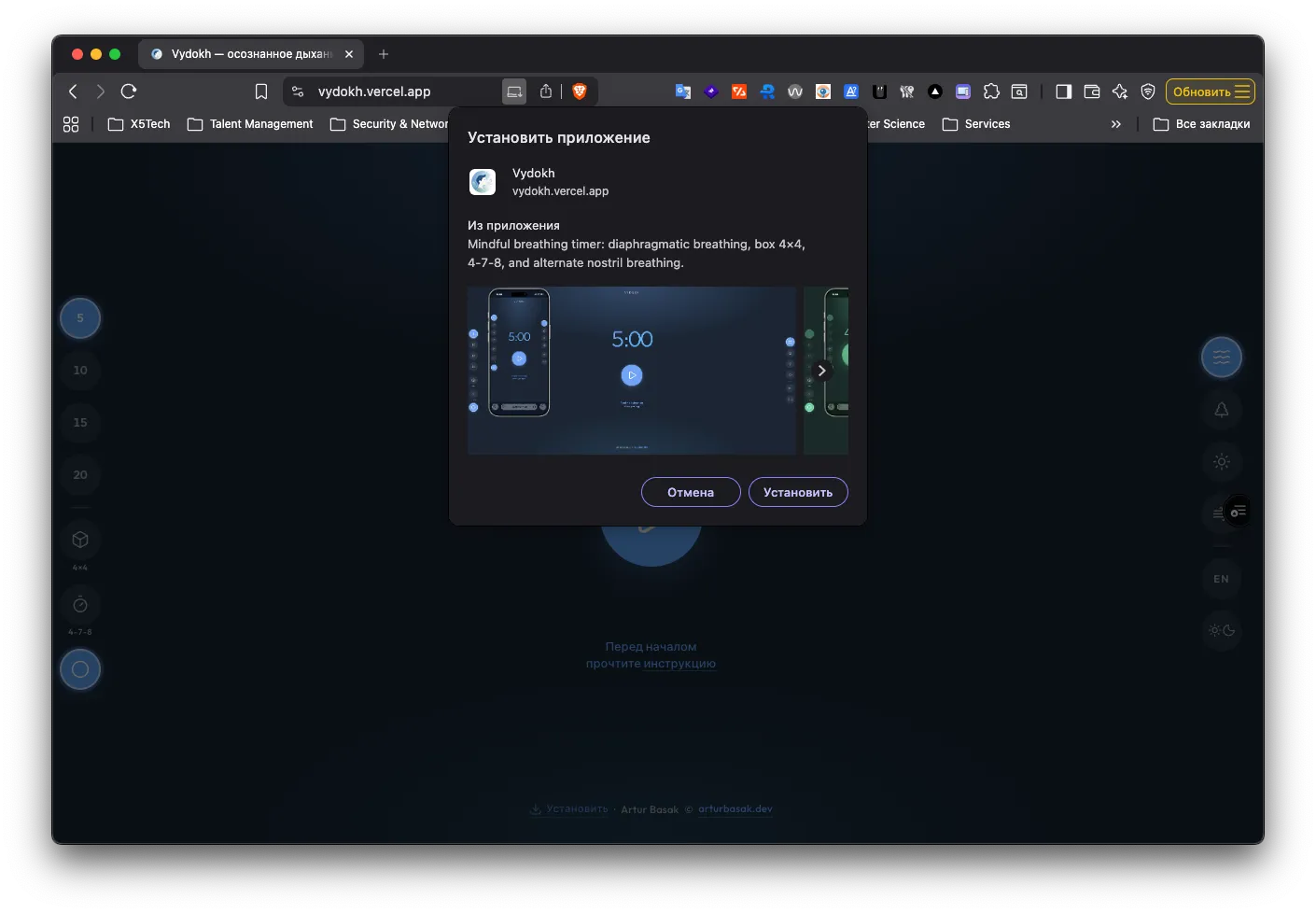1316x913 pixels.
Task: Open the black floating playlist icon
Action: tap(1238, 512)
